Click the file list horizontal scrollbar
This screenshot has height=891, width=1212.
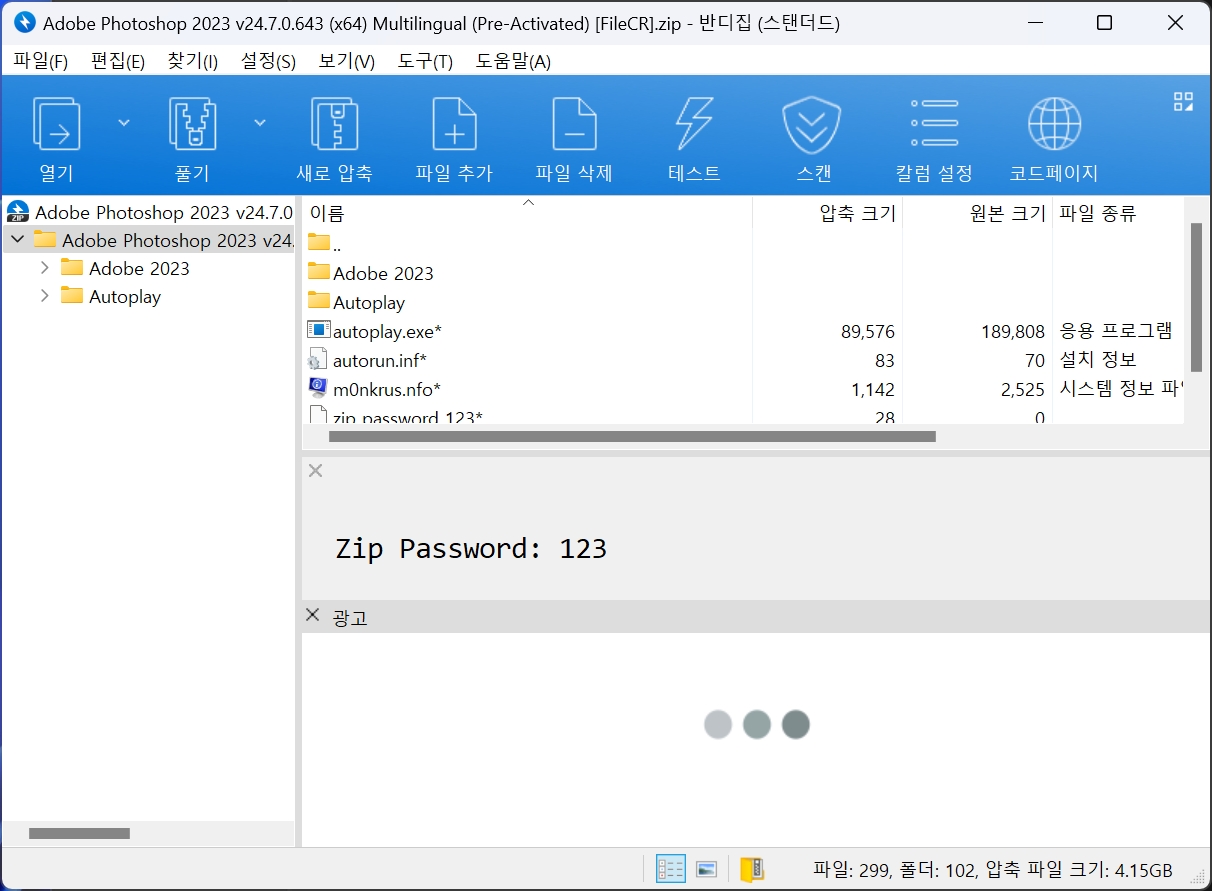click(632, 436)
